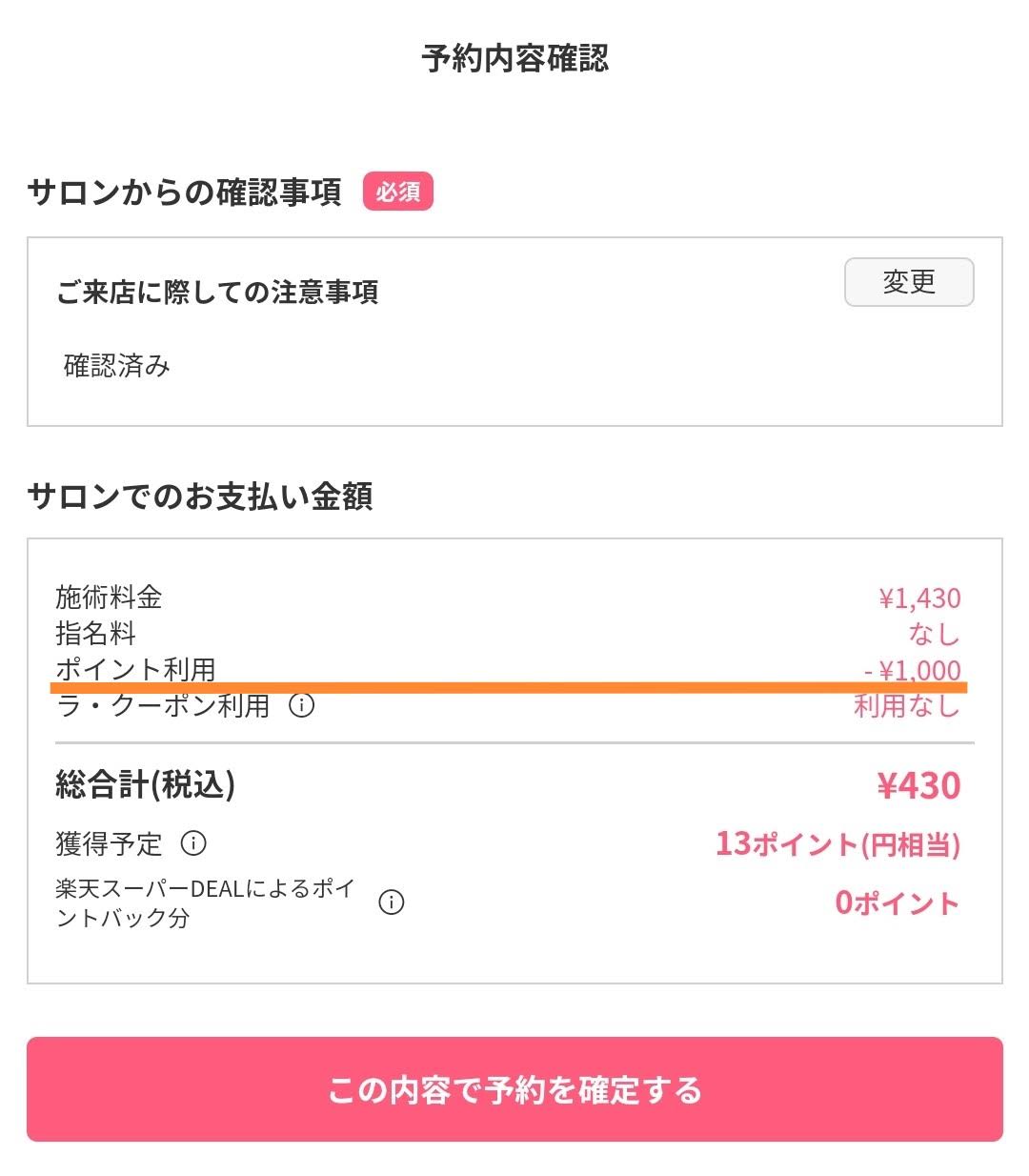Image resolution: width=1029 pixels, height=1176 pixels.
Task: Click the 施術料金 label
Action: (109, 598)
